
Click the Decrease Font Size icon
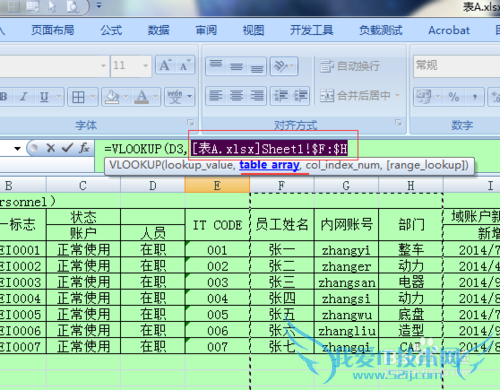tap(185, 65)
